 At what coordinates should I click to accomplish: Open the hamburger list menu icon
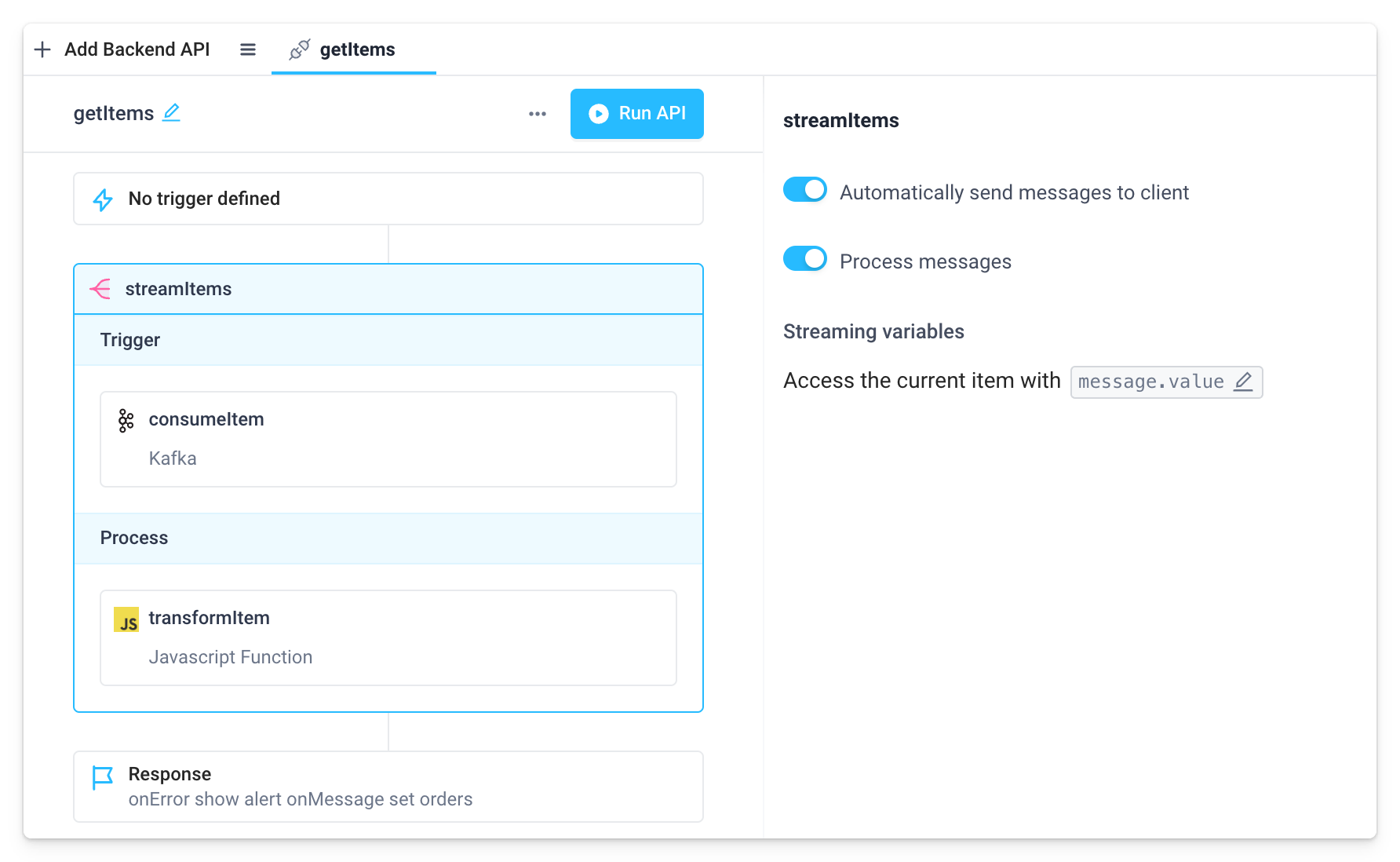pos(248,49)
